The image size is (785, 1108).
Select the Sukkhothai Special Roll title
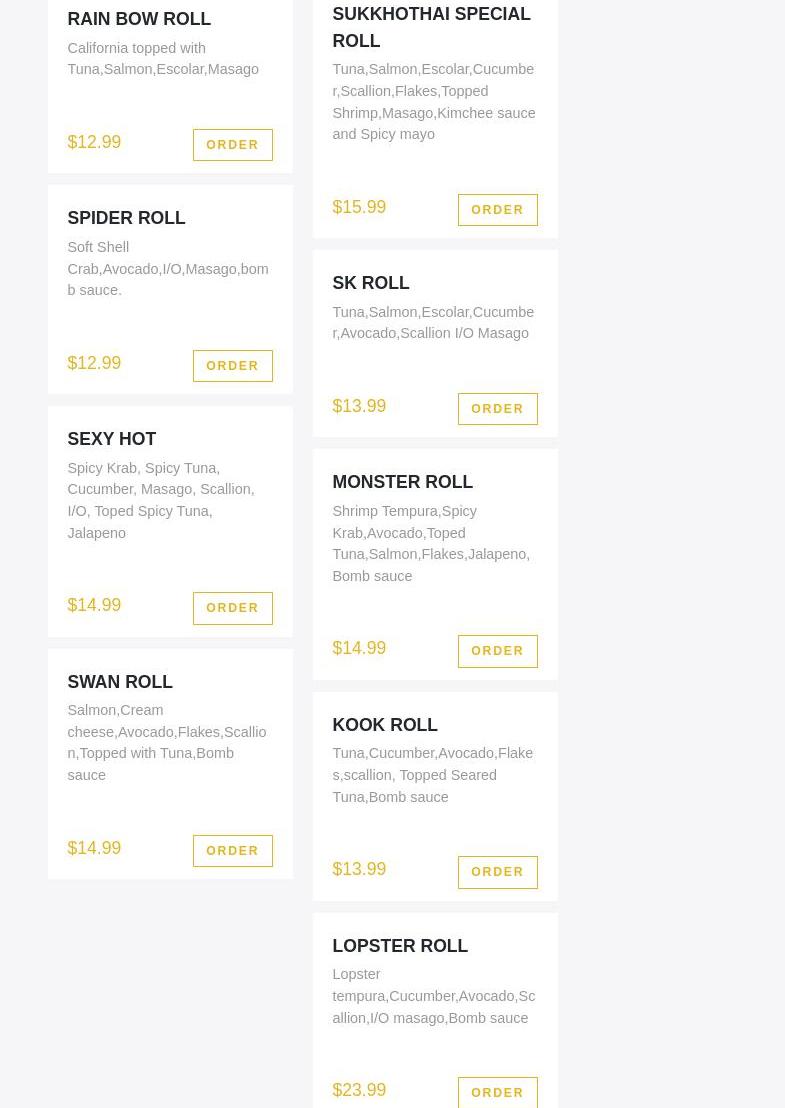pyautogui.click(x=431, y=27)
